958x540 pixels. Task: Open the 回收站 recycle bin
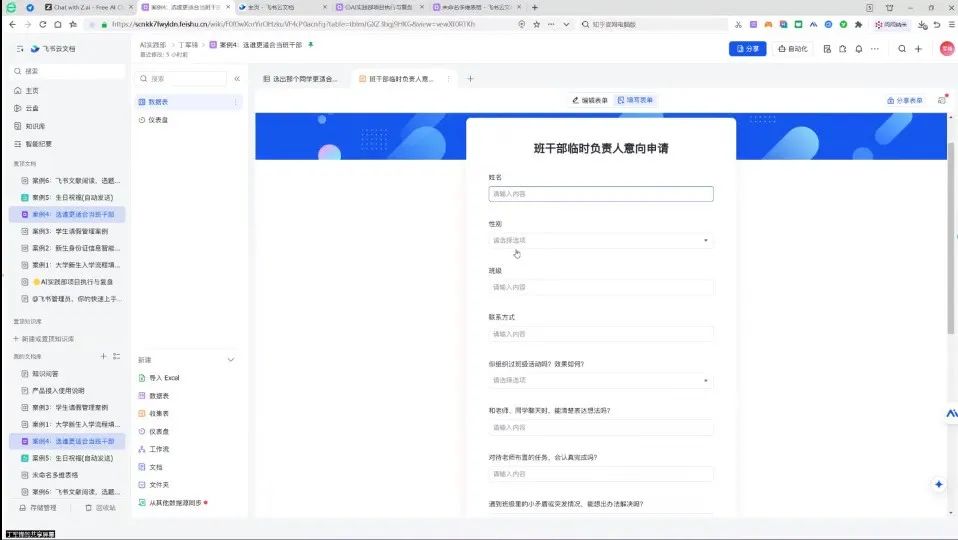pos(100,507)
